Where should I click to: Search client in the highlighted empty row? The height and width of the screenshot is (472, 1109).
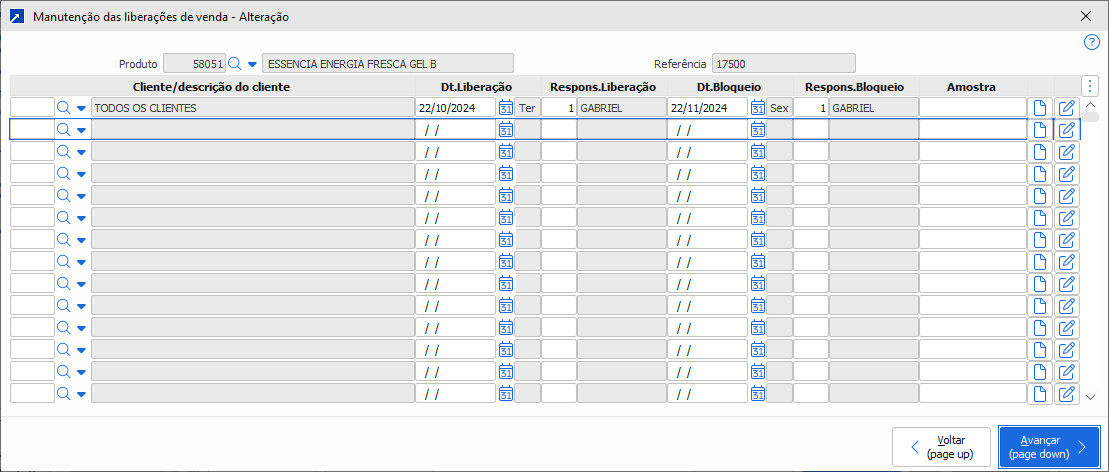(64, 129)
